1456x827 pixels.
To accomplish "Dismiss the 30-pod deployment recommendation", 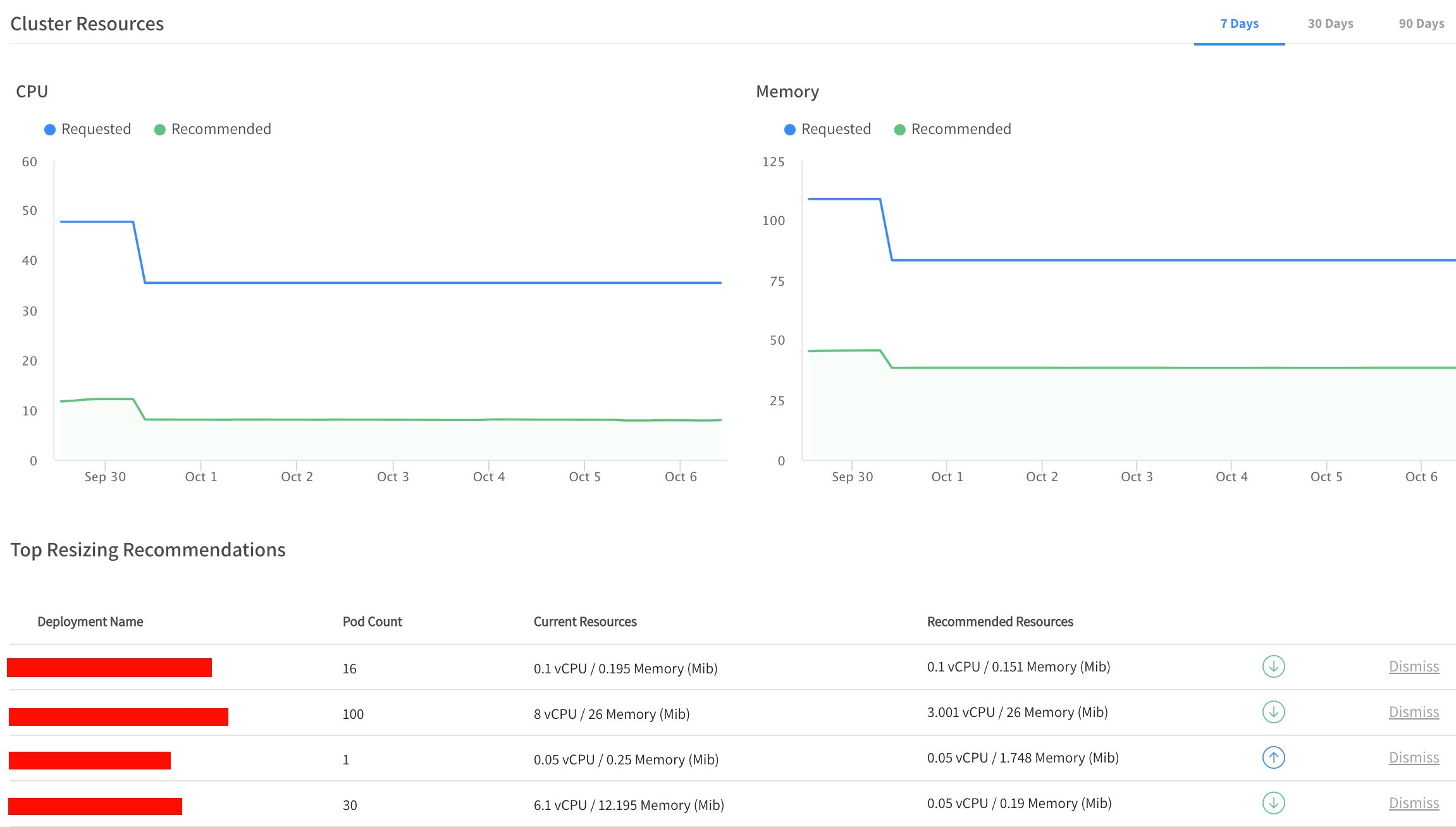I will click(1414, 803).
